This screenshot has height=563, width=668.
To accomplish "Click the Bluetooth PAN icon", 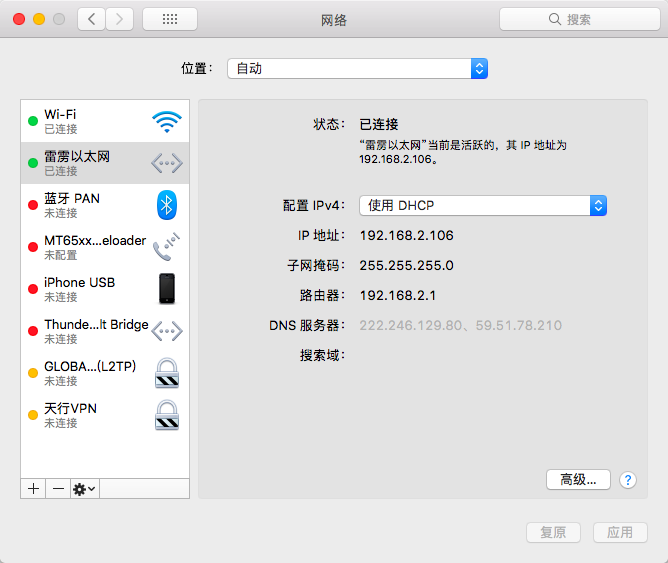I will tap(166, 205).
